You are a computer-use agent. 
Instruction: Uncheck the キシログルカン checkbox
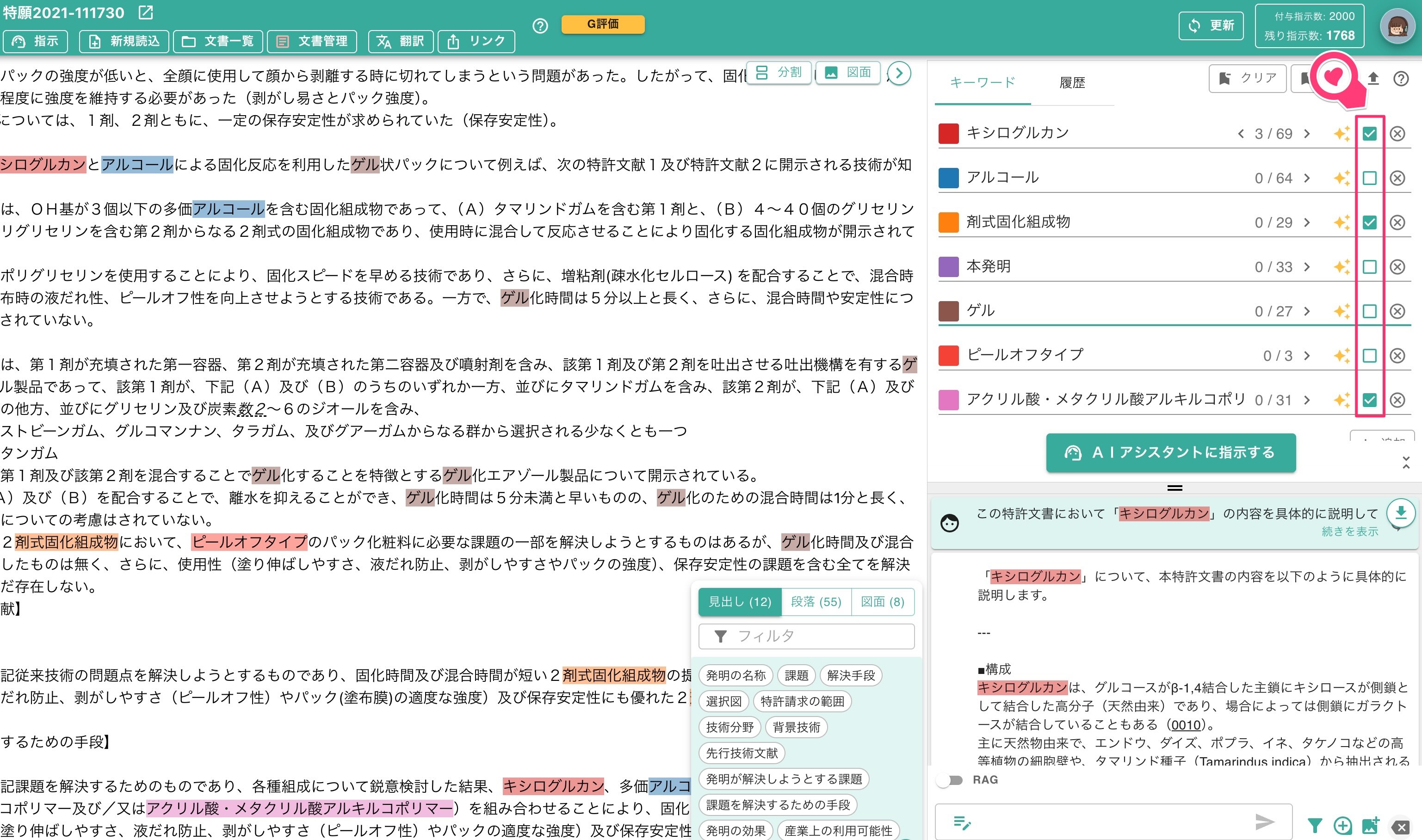tap(1369, 134)
